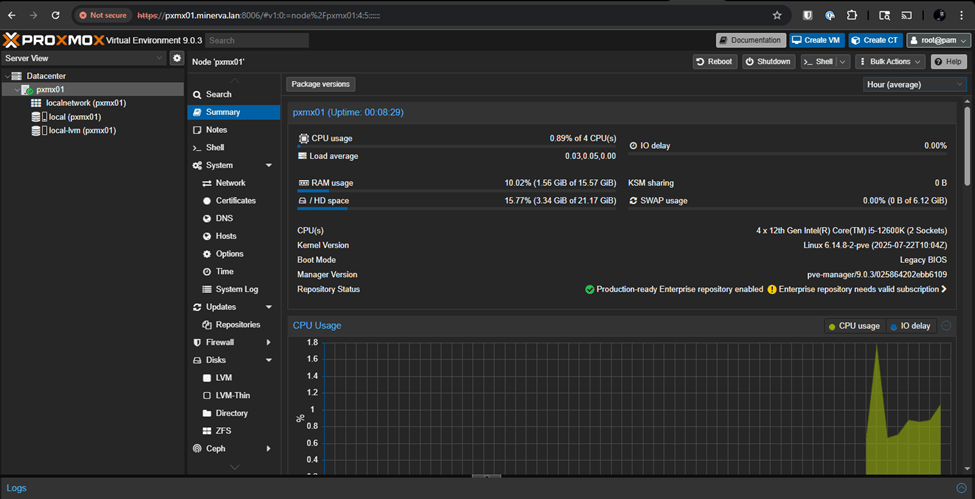This screenshot has width=975, height=499.
Task: Open the Hour (average) timeframe dropdown
Action: [x=915, y=85]
